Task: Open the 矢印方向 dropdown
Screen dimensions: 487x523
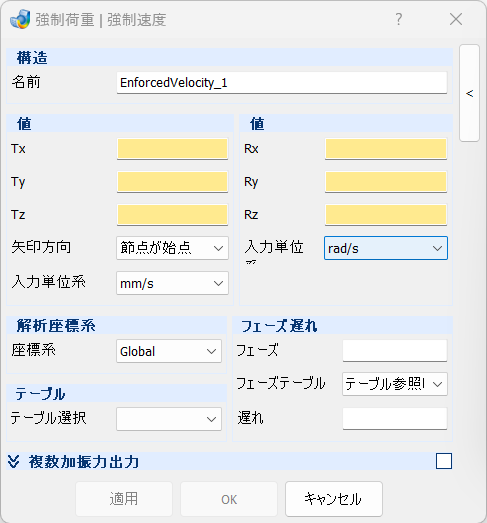Action: tap(172, 248)
